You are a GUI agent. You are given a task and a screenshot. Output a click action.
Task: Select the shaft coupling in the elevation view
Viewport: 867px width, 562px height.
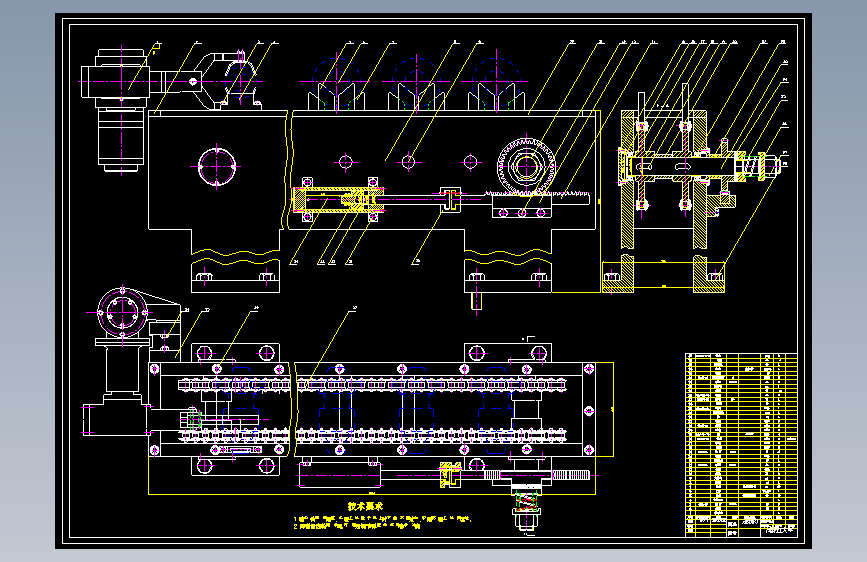[x=451, y=199]
